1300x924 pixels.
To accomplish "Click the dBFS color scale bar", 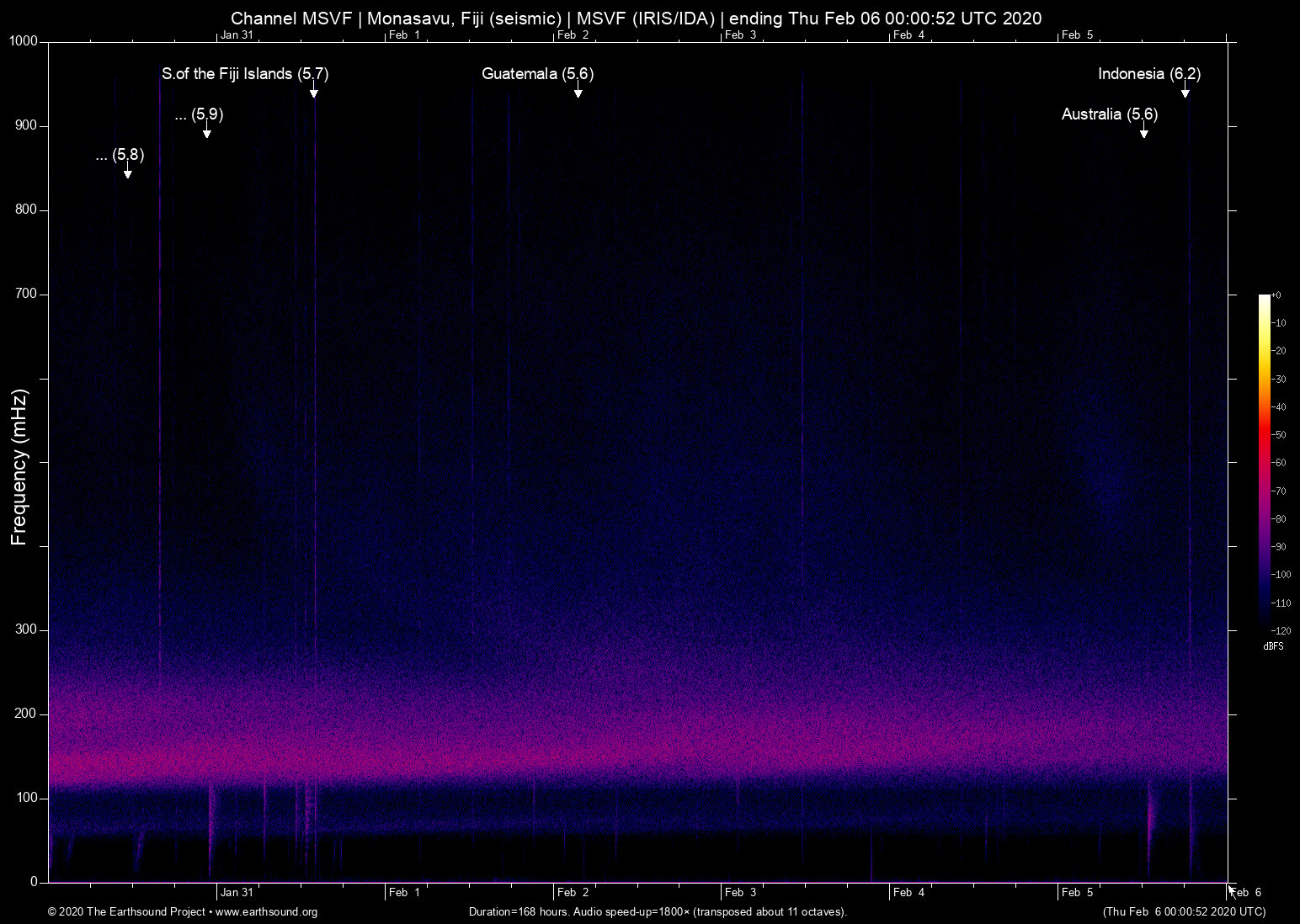I will (x=1264, y=462).
